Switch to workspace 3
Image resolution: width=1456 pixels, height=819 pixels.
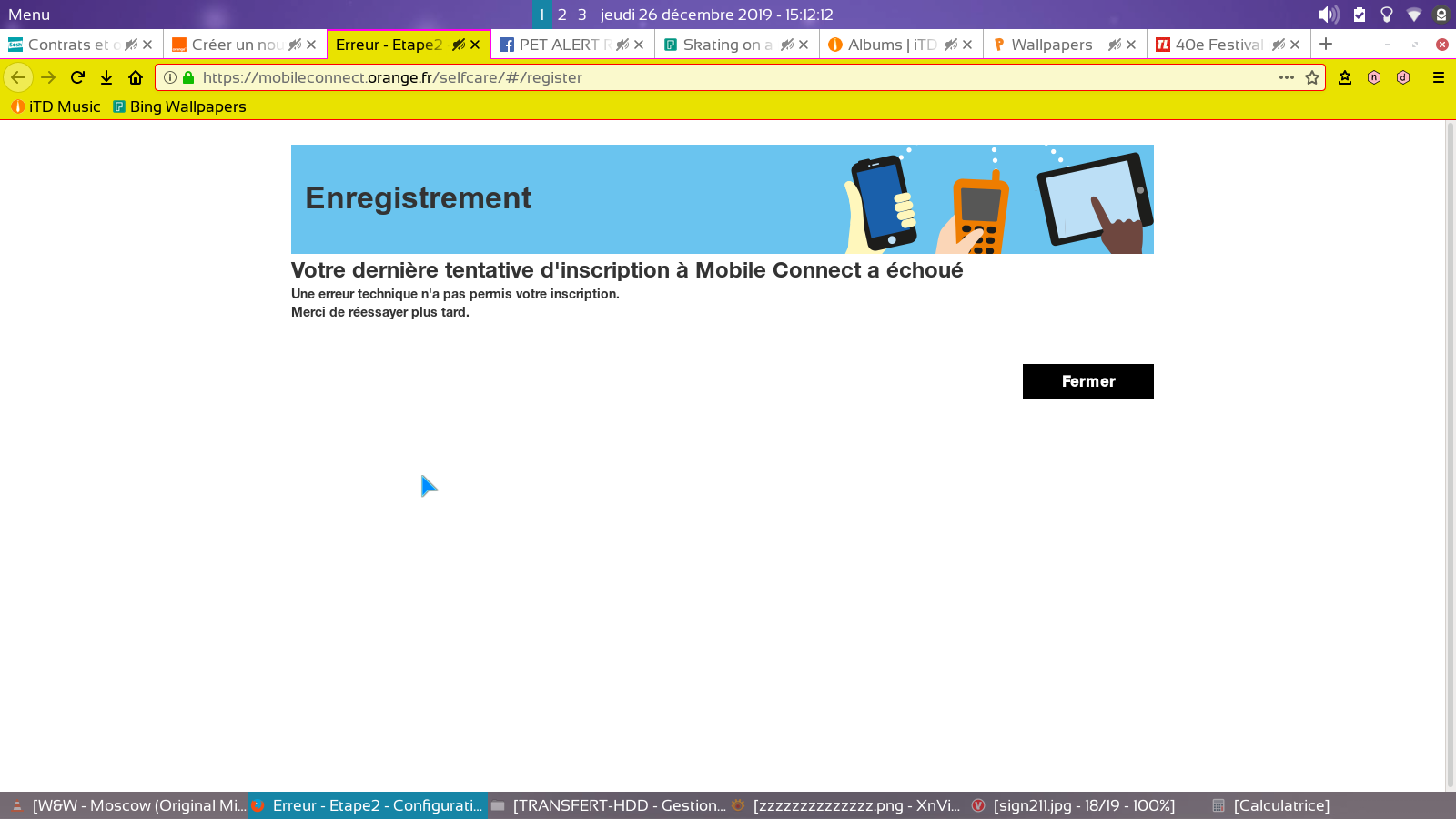[x=582, y=15]
